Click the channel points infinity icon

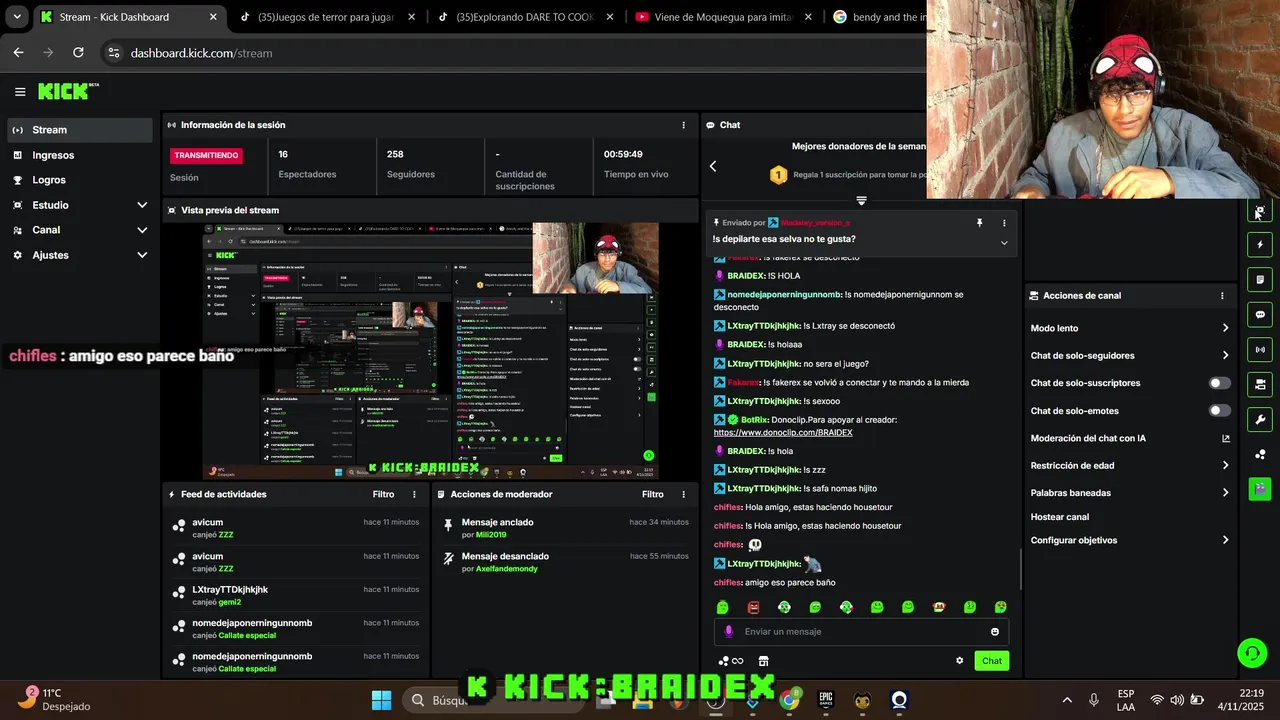(731, 661)
